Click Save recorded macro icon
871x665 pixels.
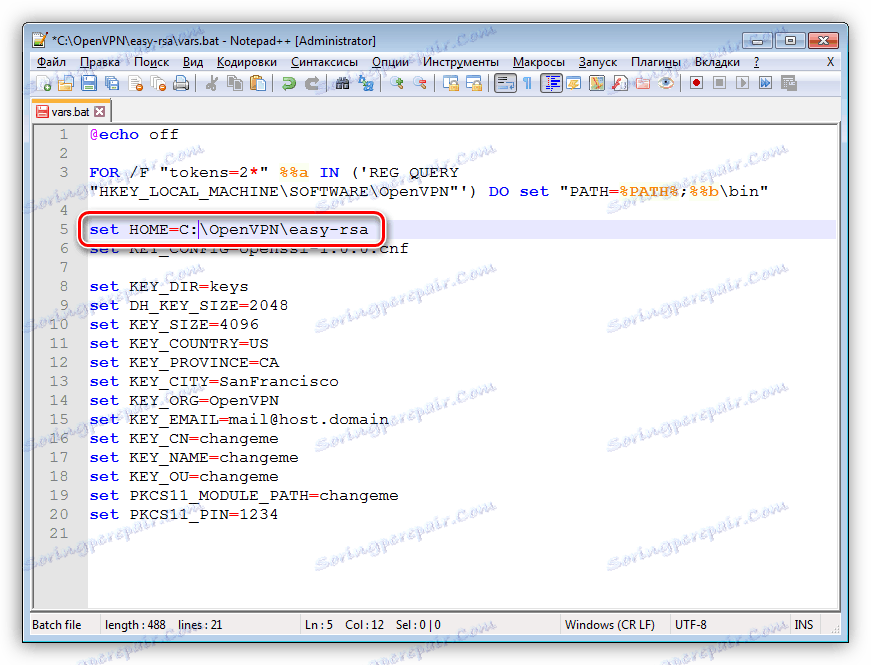coord(789,84)
